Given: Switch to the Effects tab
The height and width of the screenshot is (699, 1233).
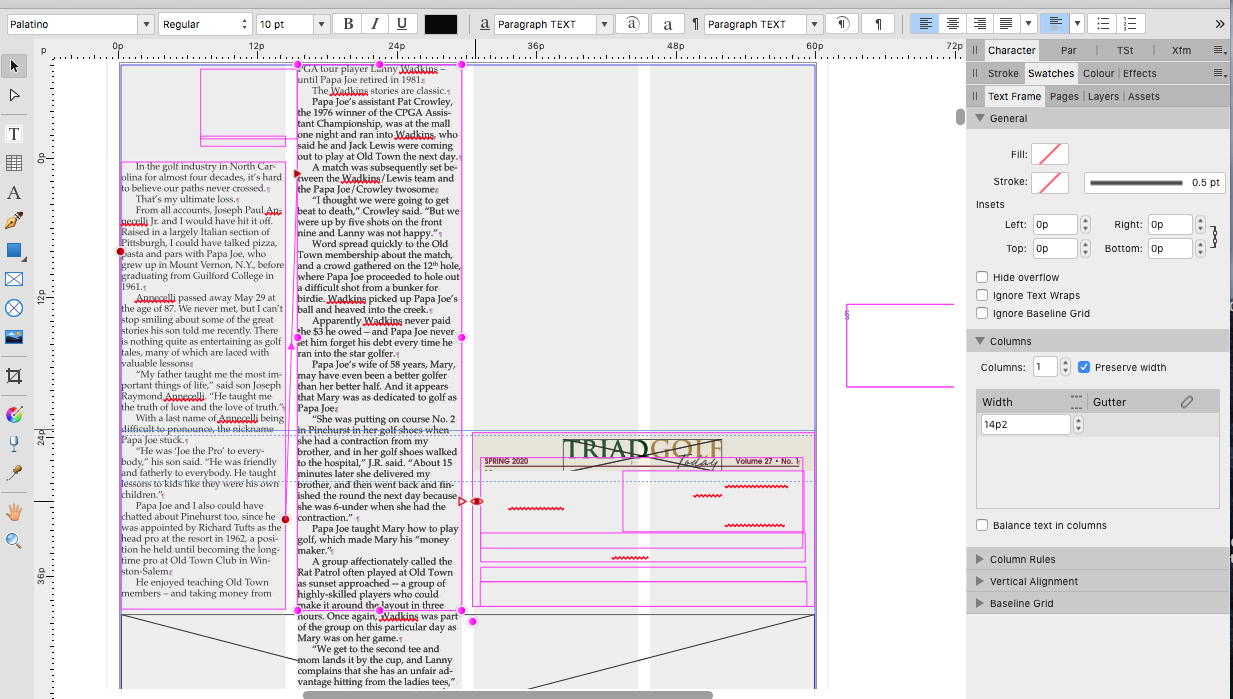Looking at the screenshot, I should tap(1139, 73).
